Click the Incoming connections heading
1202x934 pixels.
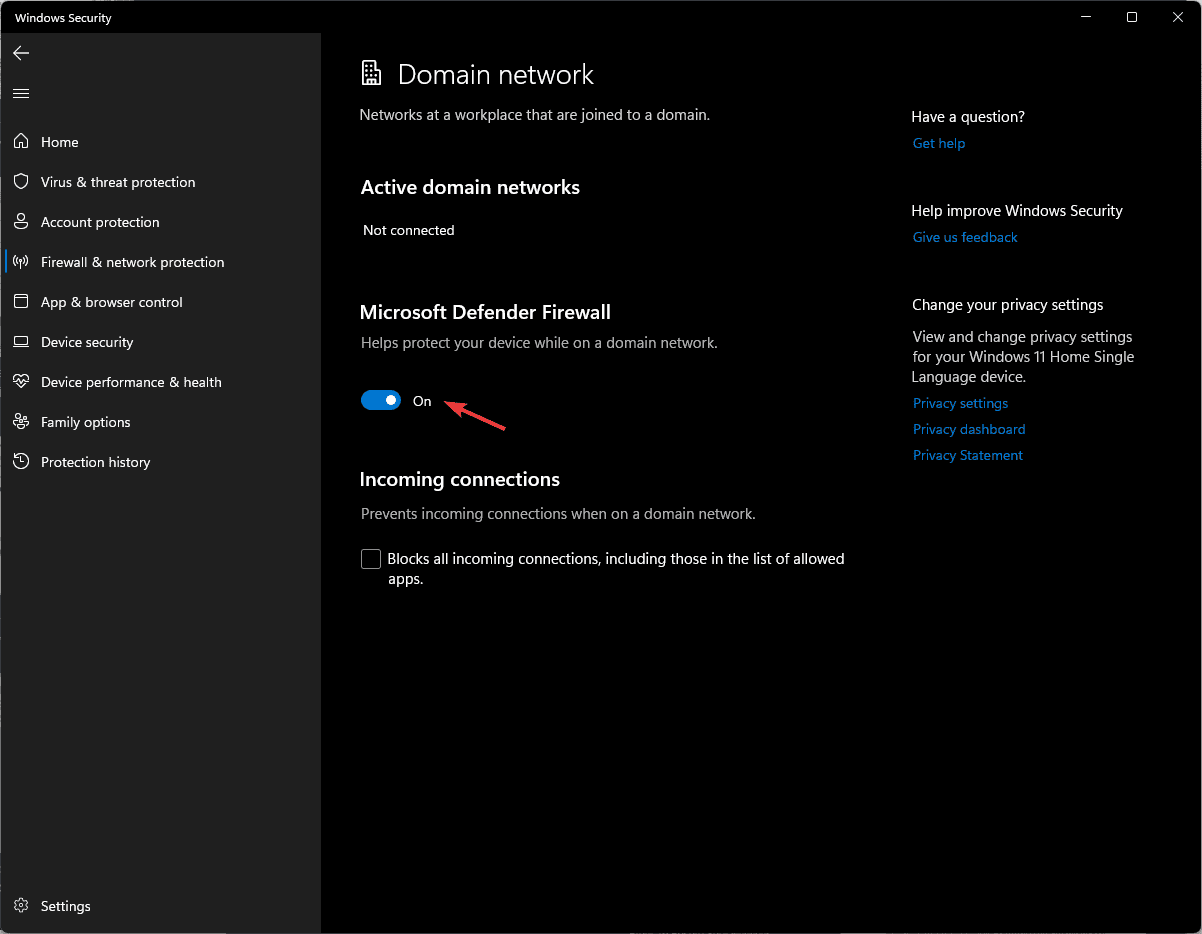[x=460, y=479]
